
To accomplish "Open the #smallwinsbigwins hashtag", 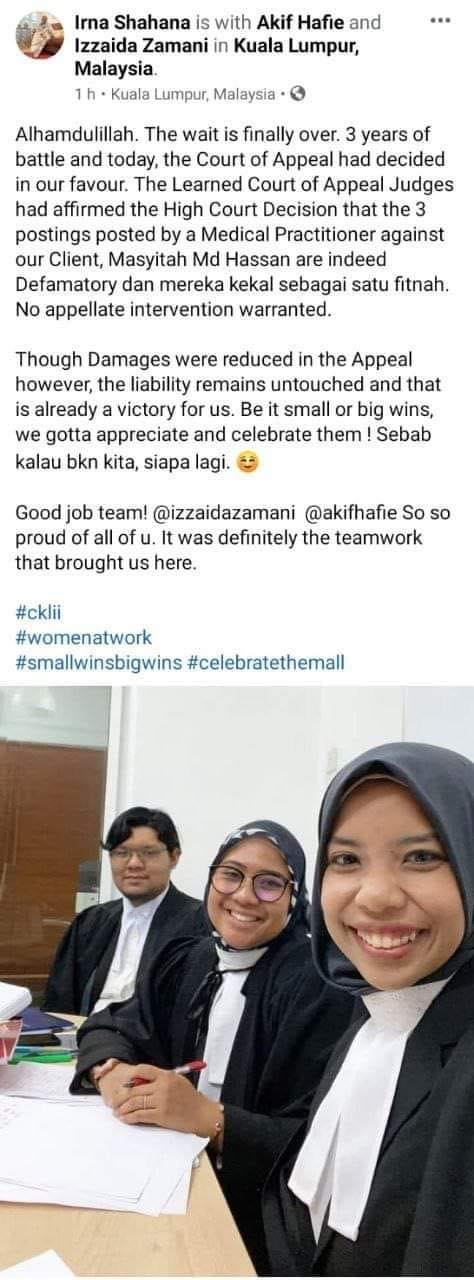I will tap(98, 662).
